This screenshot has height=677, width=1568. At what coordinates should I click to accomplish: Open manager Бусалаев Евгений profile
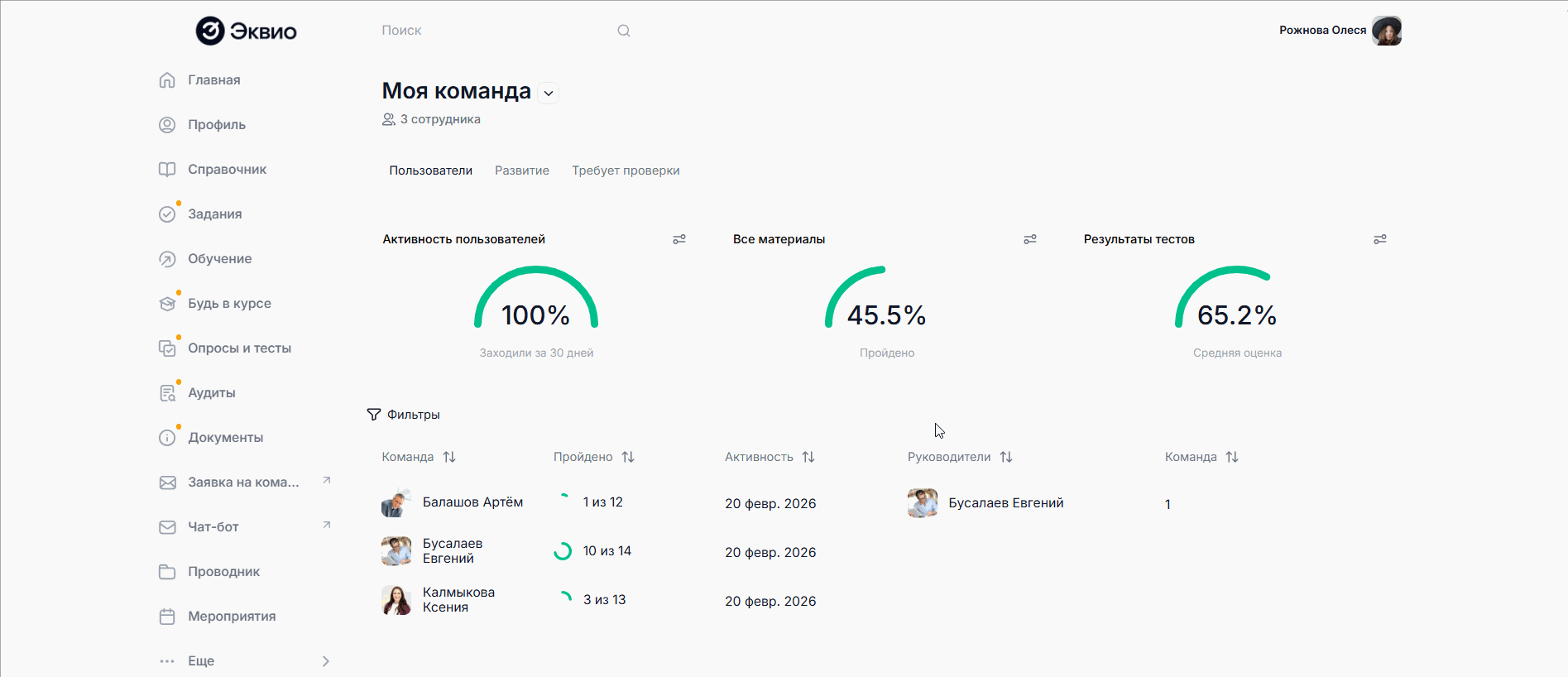(x=1005, y=503)
